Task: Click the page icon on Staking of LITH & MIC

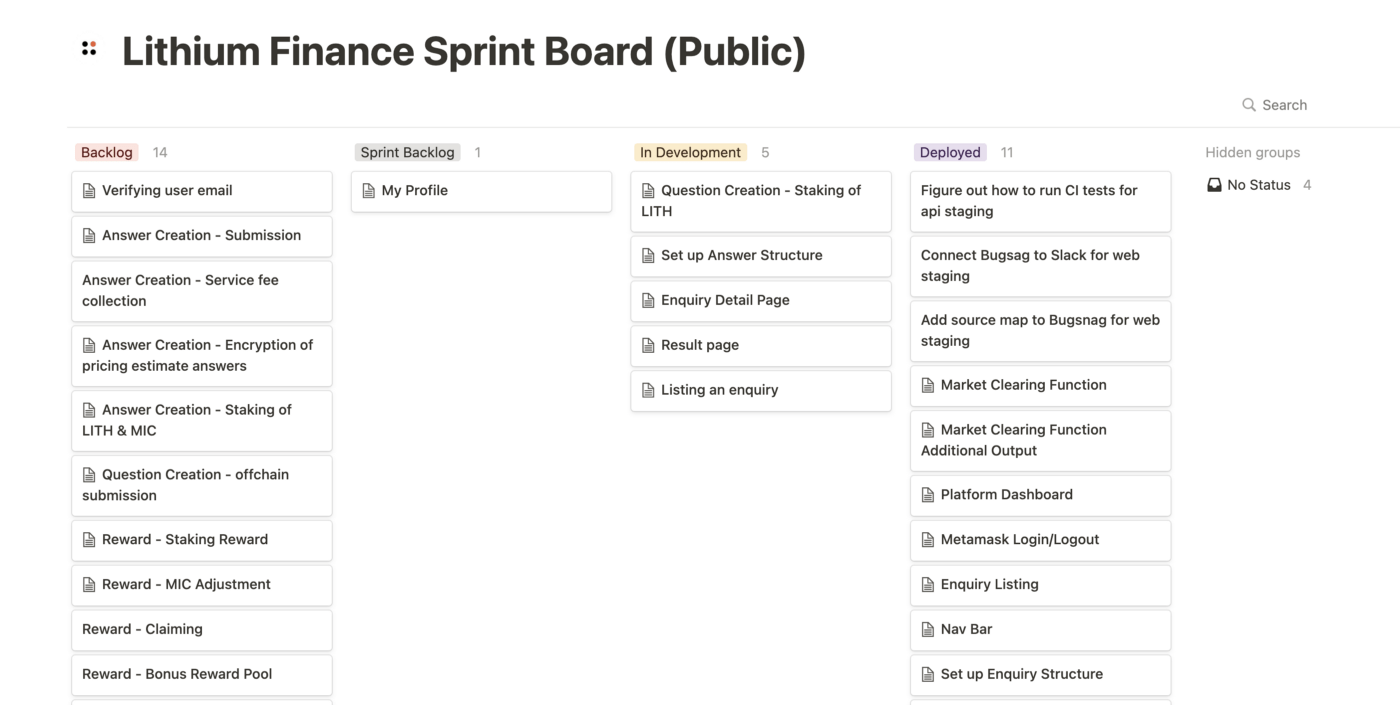Action: pyautogui.click(x=89, y=410)
